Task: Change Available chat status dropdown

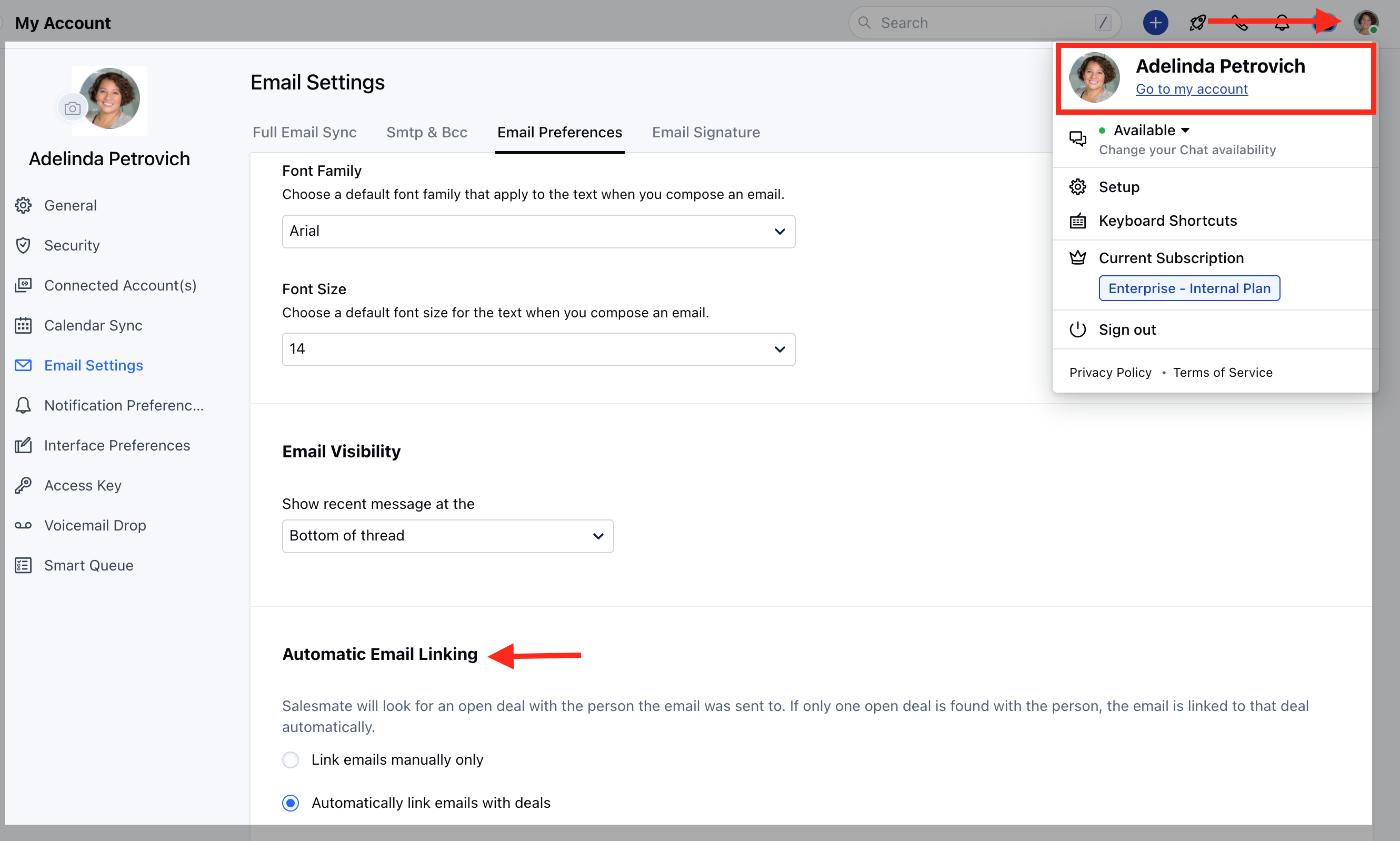Action: pyautogui.click(x=1151, y=131)
